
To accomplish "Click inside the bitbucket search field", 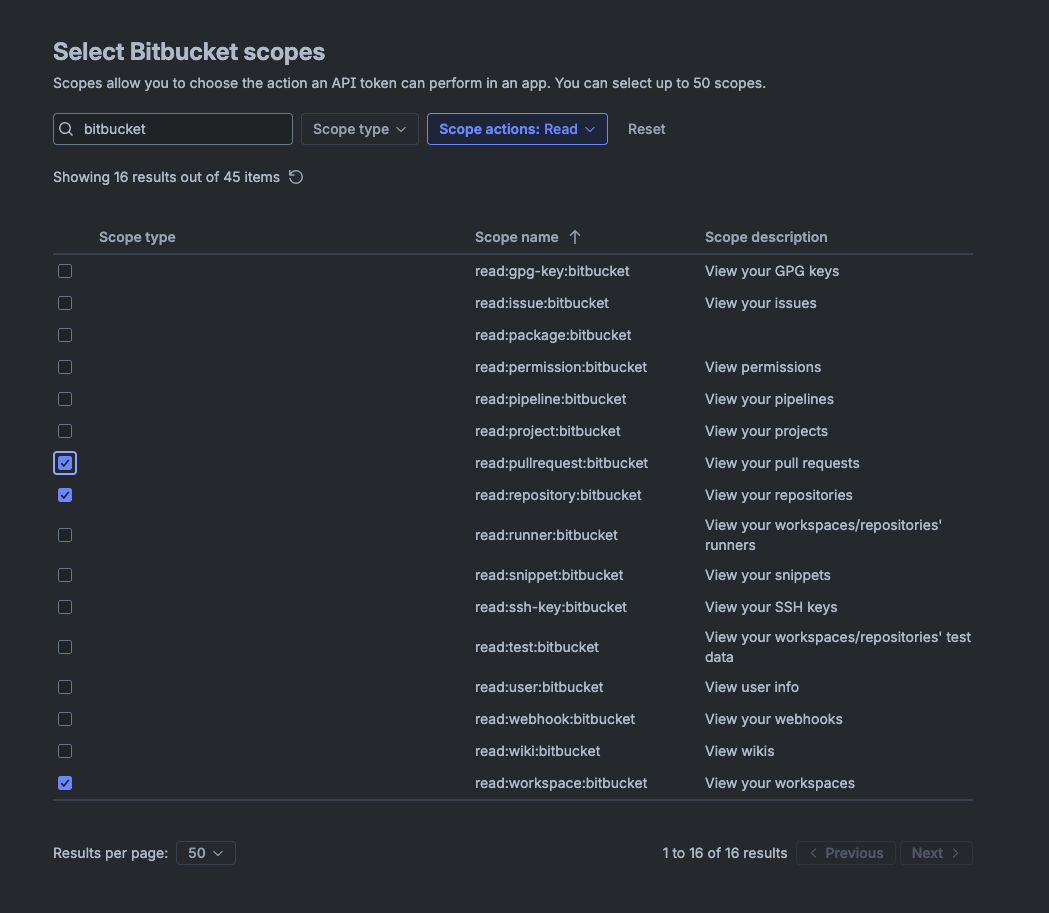I will click(x=180, y=129).
